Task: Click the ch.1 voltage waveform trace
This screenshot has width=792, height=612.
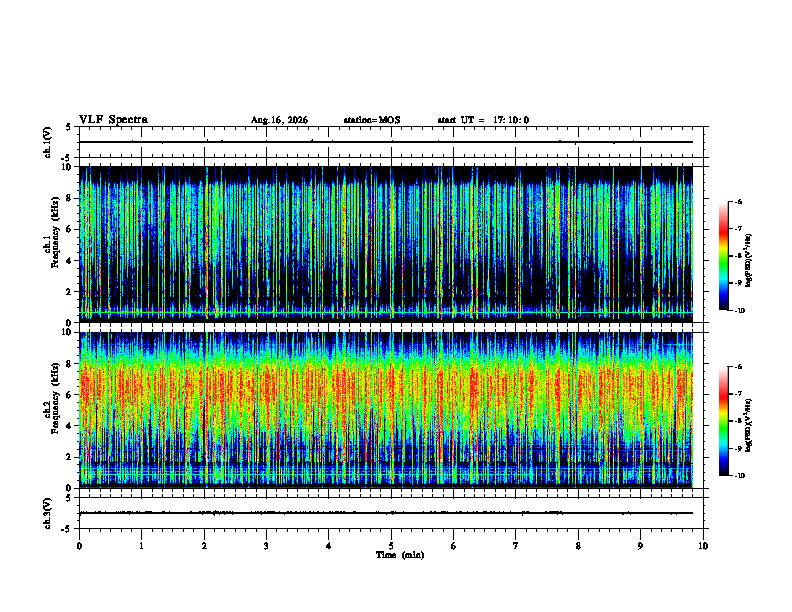Action: pyautogui.click(x=386, y=142)
